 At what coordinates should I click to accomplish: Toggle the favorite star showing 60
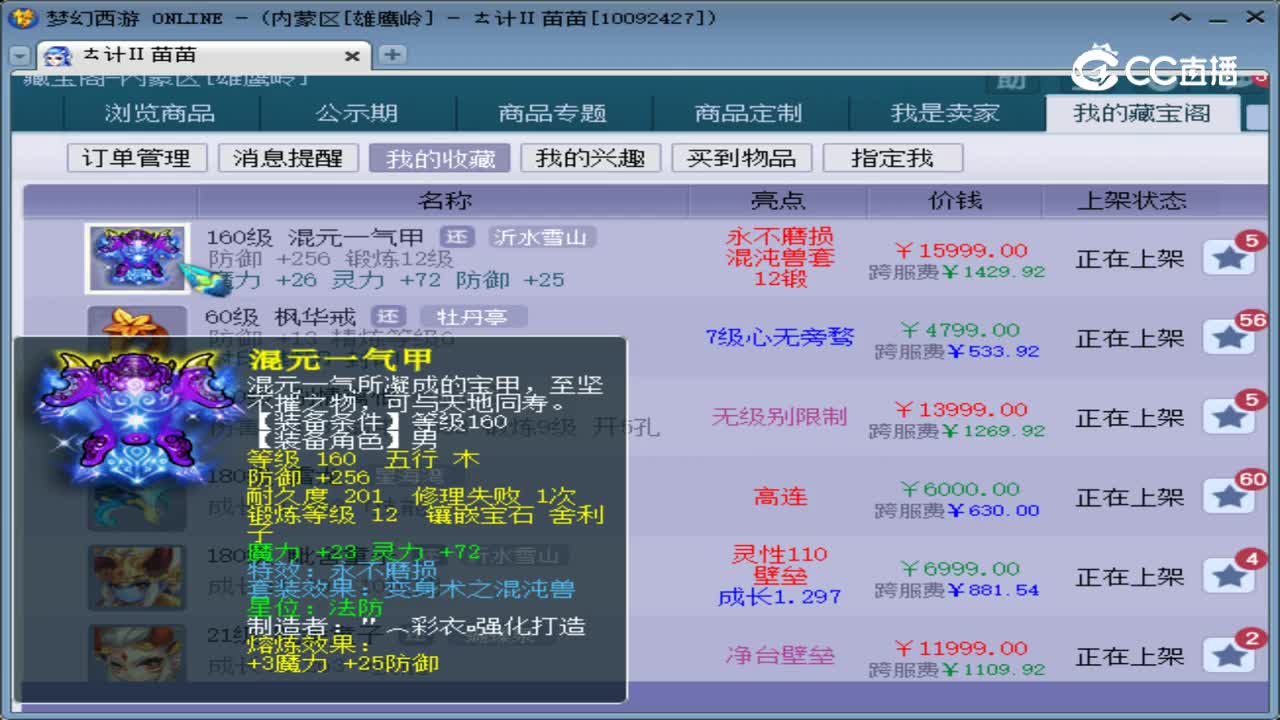pyautogui.click(x=1229, y=496)
